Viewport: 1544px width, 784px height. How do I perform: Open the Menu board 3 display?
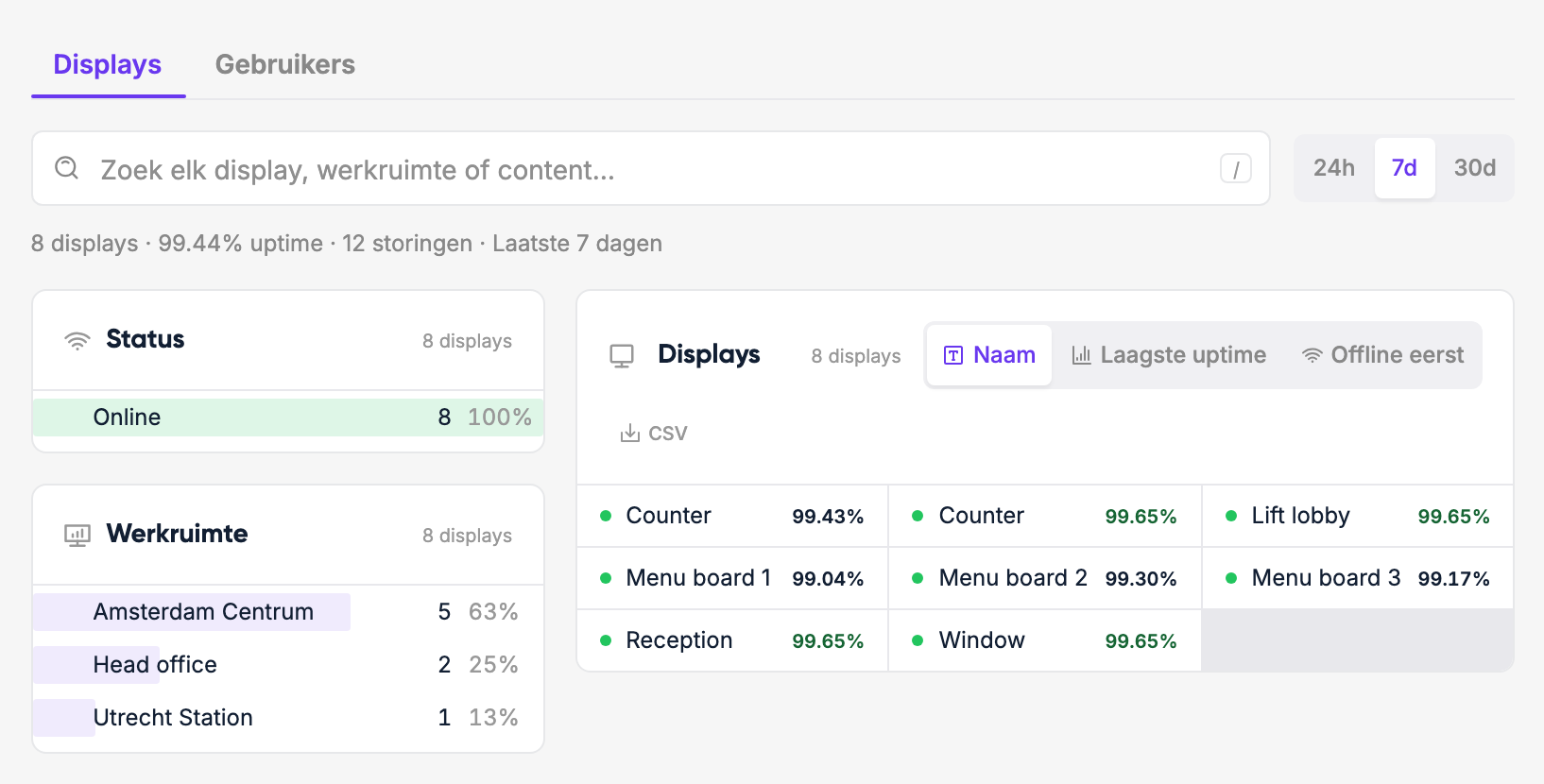(1358, 578)
